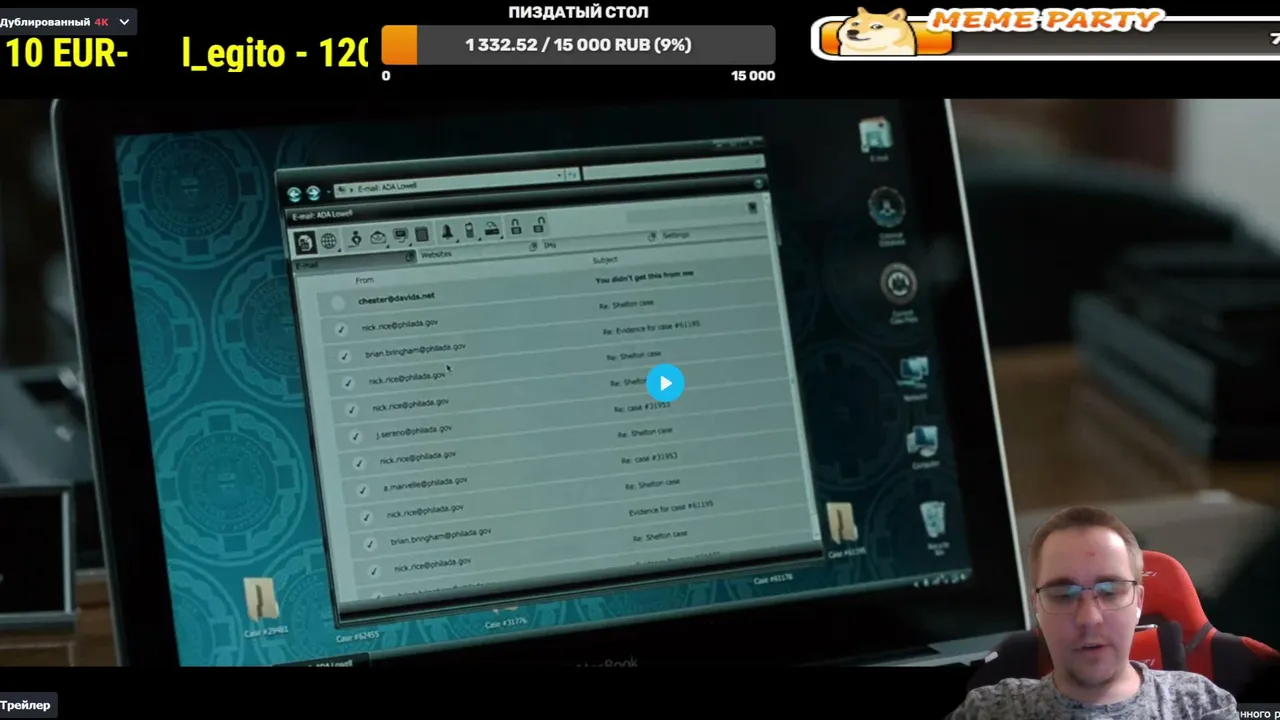Screen dimensions: 1280x720
Task: Tick the circle beside chester@davids.net
Action: click(x=337, y=303)
